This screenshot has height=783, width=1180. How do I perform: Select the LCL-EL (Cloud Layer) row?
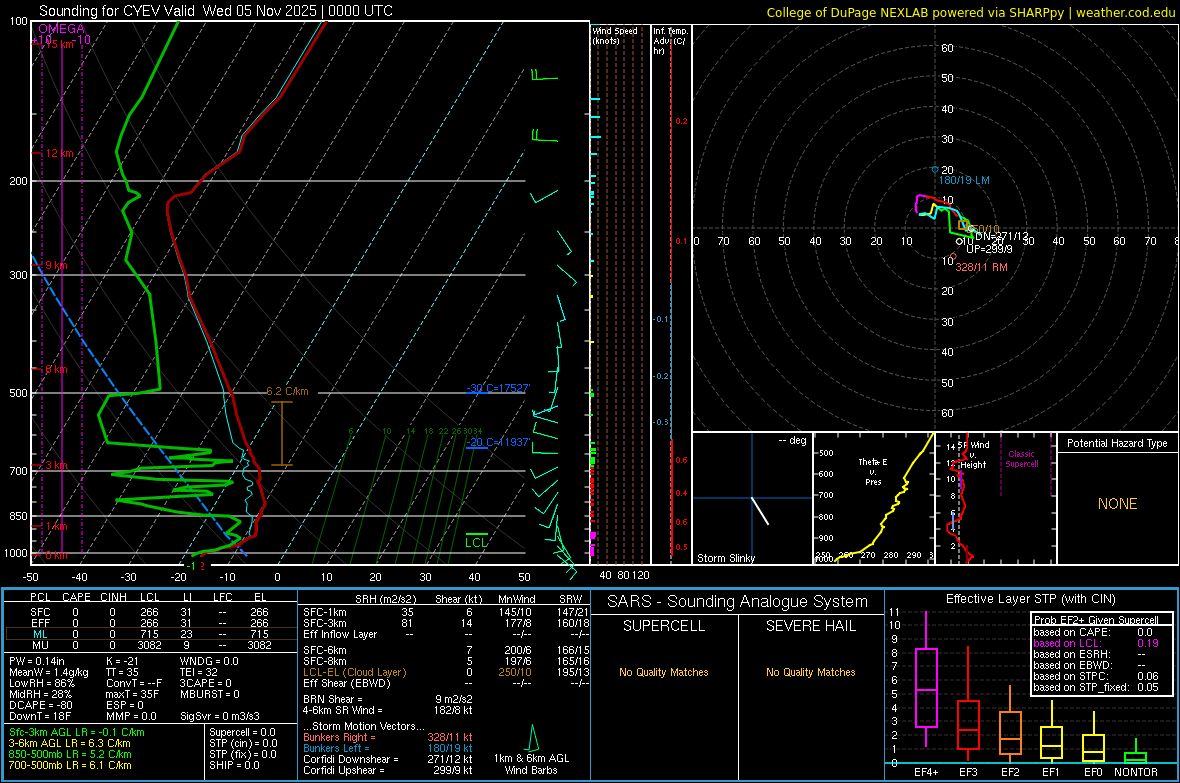pyautogui.click(x=446, y=672)
